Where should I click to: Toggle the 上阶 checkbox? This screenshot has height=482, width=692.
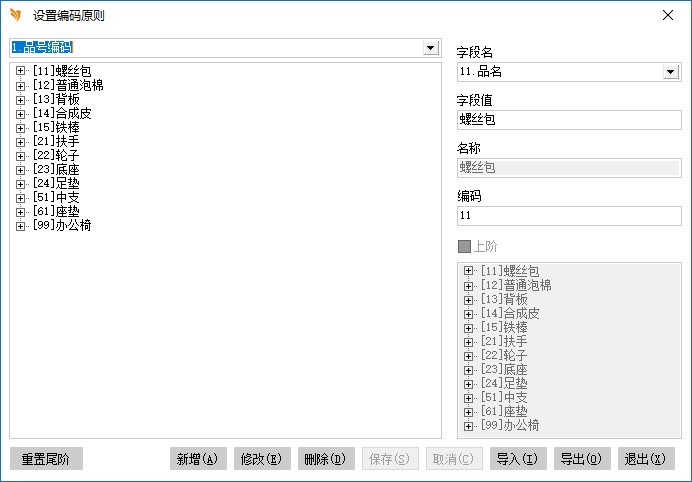pos(464,246)
